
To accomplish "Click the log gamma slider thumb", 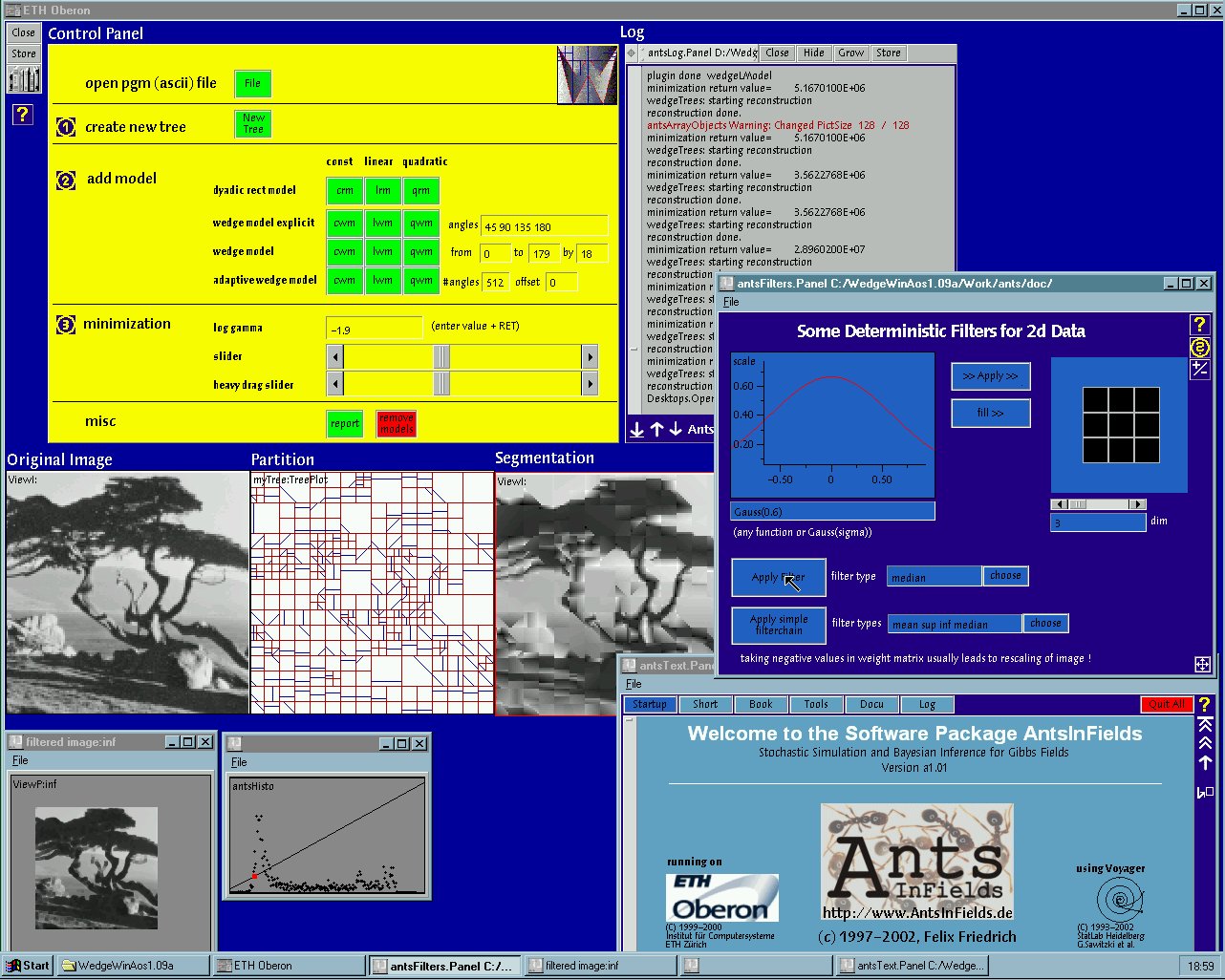I will [441, 356].
